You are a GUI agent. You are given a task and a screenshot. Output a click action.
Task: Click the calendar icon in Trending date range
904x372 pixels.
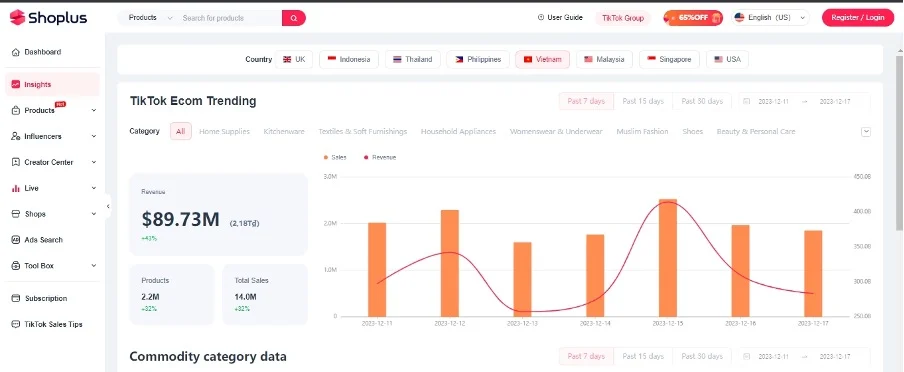pos(747,102)
